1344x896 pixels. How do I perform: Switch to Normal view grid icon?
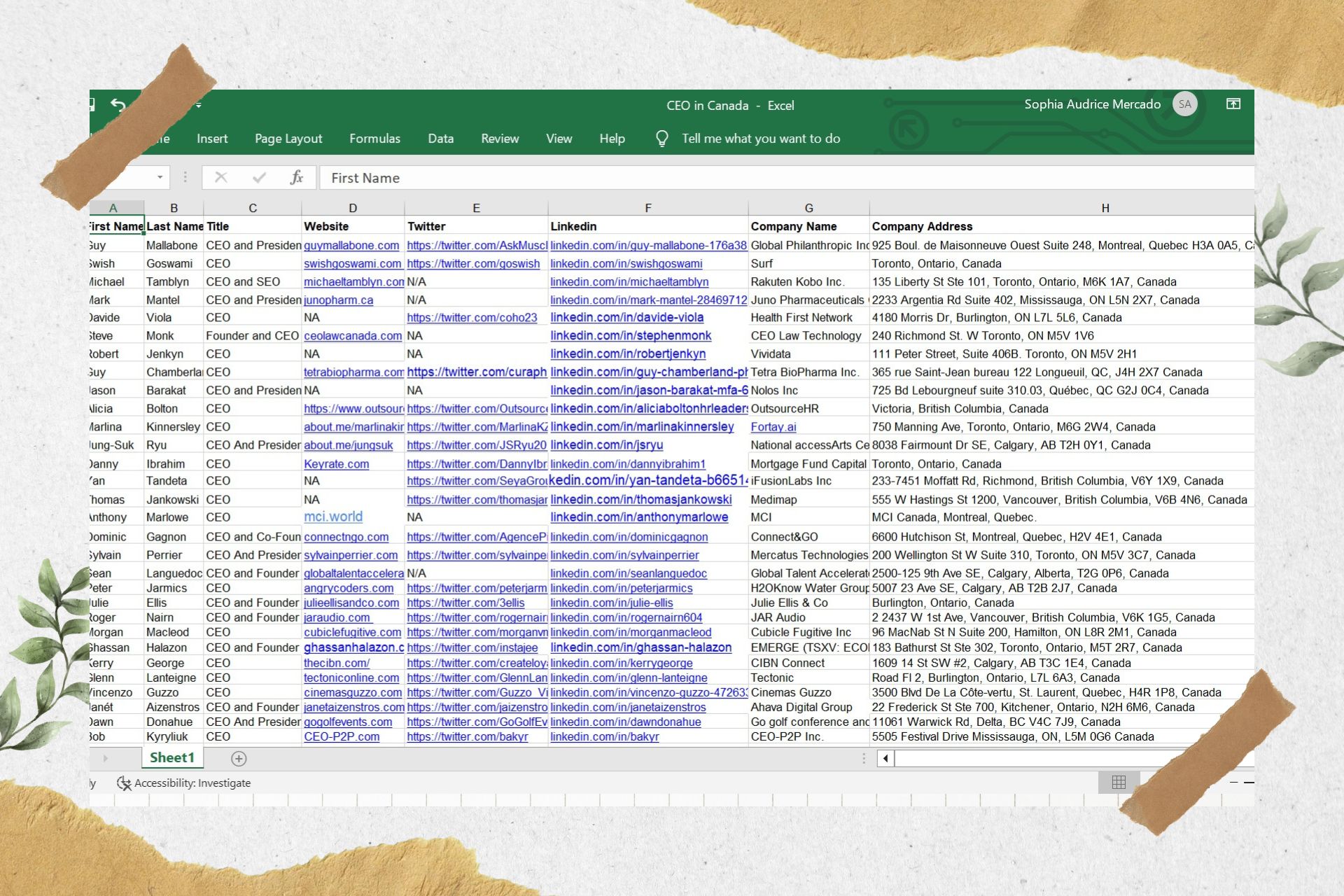coord(1119,783)
